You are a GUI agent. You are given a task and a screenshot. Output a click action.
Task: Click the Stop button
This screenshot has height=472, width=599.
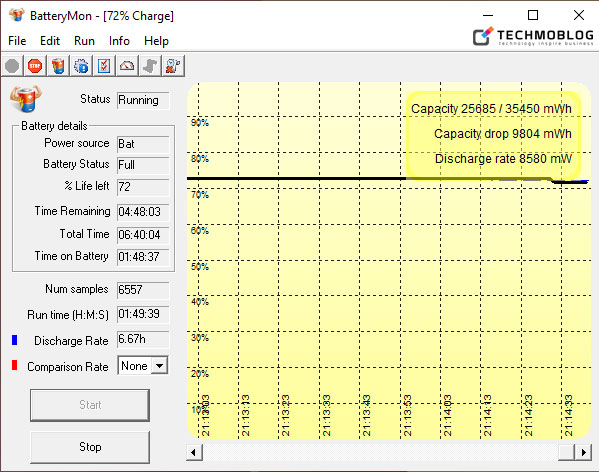[90, 447]
